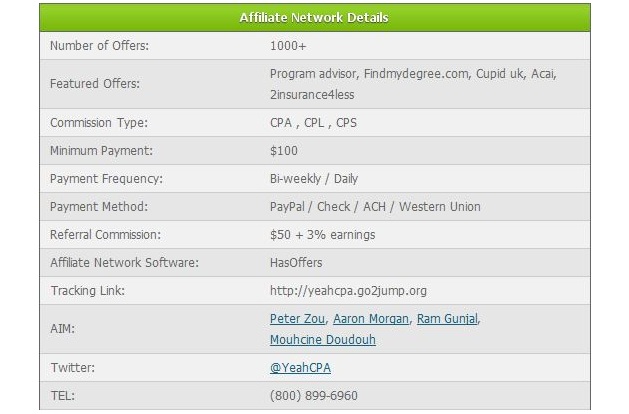Click the AIM row label
The width and height of the screenshot is (629, 414).
[x=62, y=329]
